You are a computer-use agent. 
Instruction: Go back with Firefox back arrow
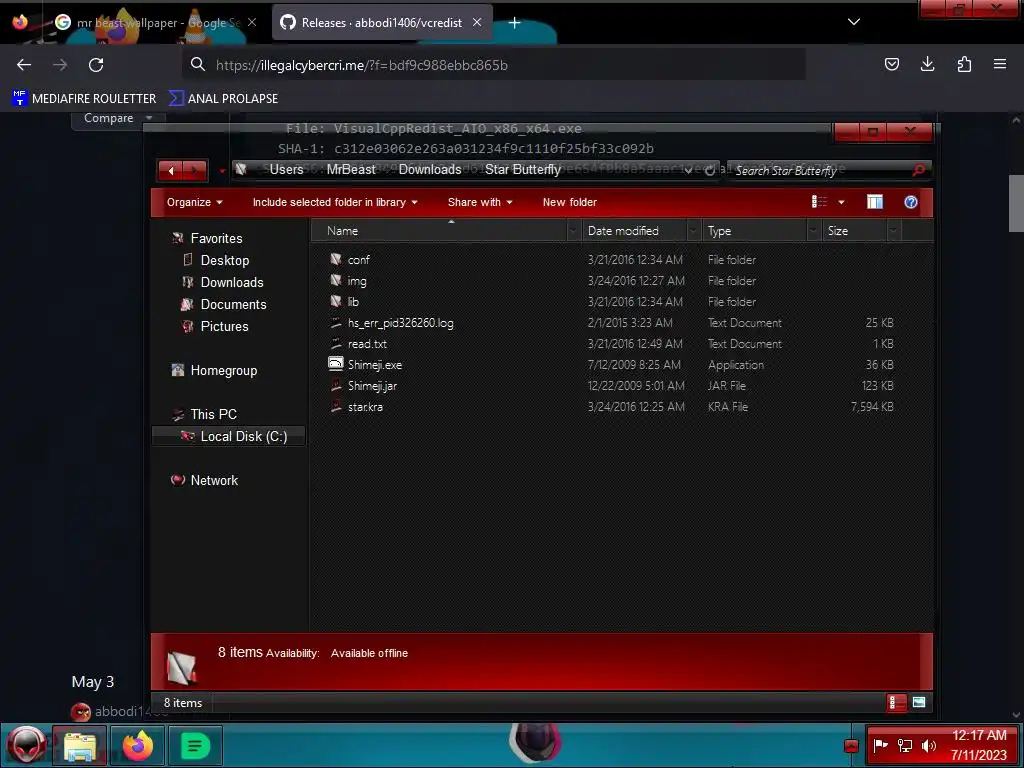24,65
